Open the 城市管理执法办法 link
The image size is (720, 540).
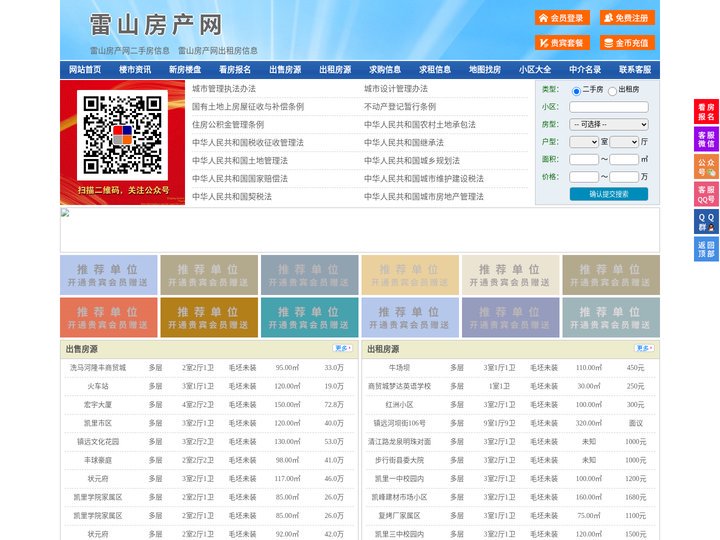pyautogui.click(x=224, y=89)
